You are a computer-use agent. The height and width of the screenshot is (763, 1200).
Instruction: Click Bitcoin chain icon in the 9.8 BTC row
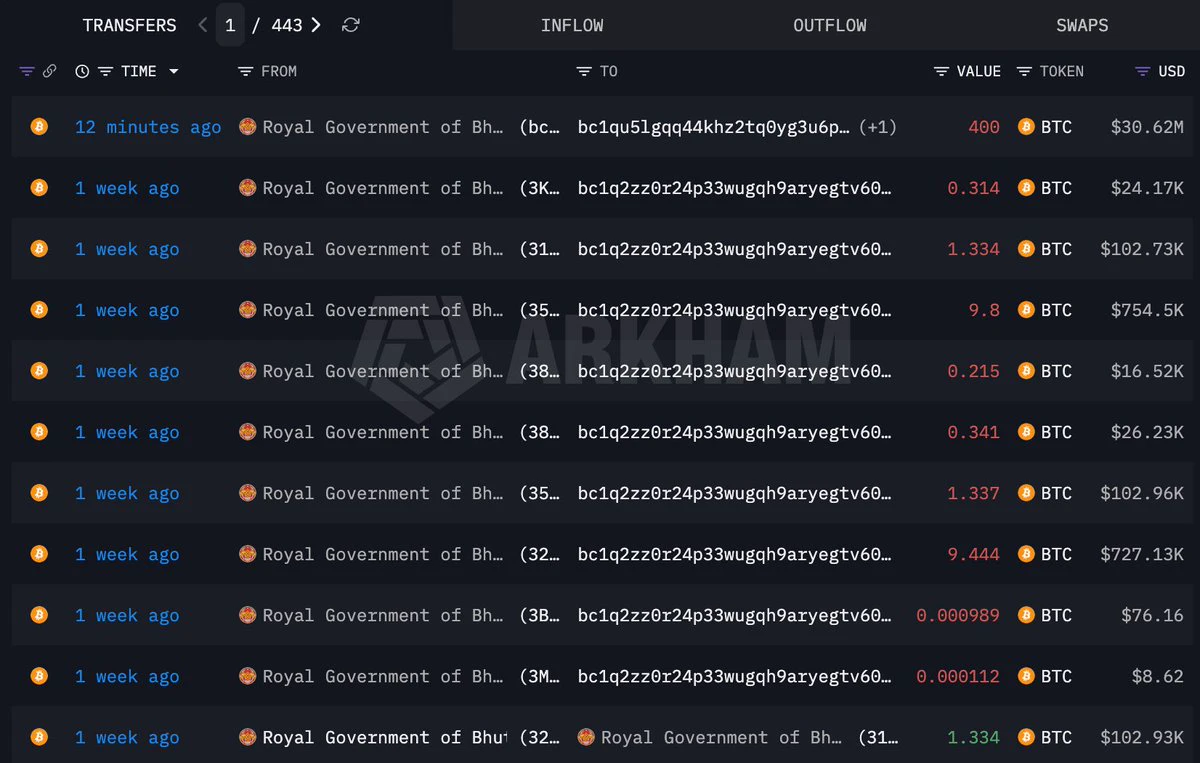tap(39, 310)
